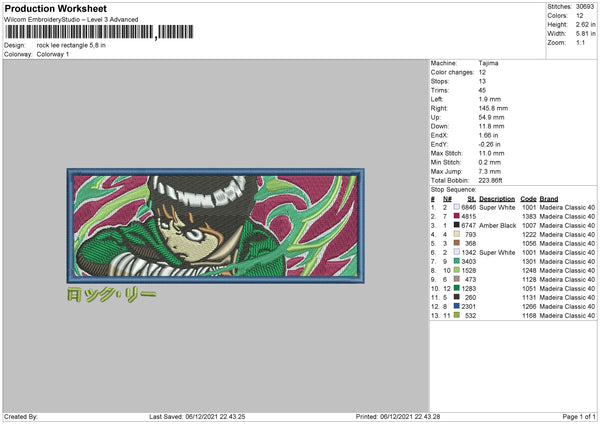The height and width of the screenshot is (424, 600).
Task: Click the Machine value 'Tajima'
Action: point(488,63)
